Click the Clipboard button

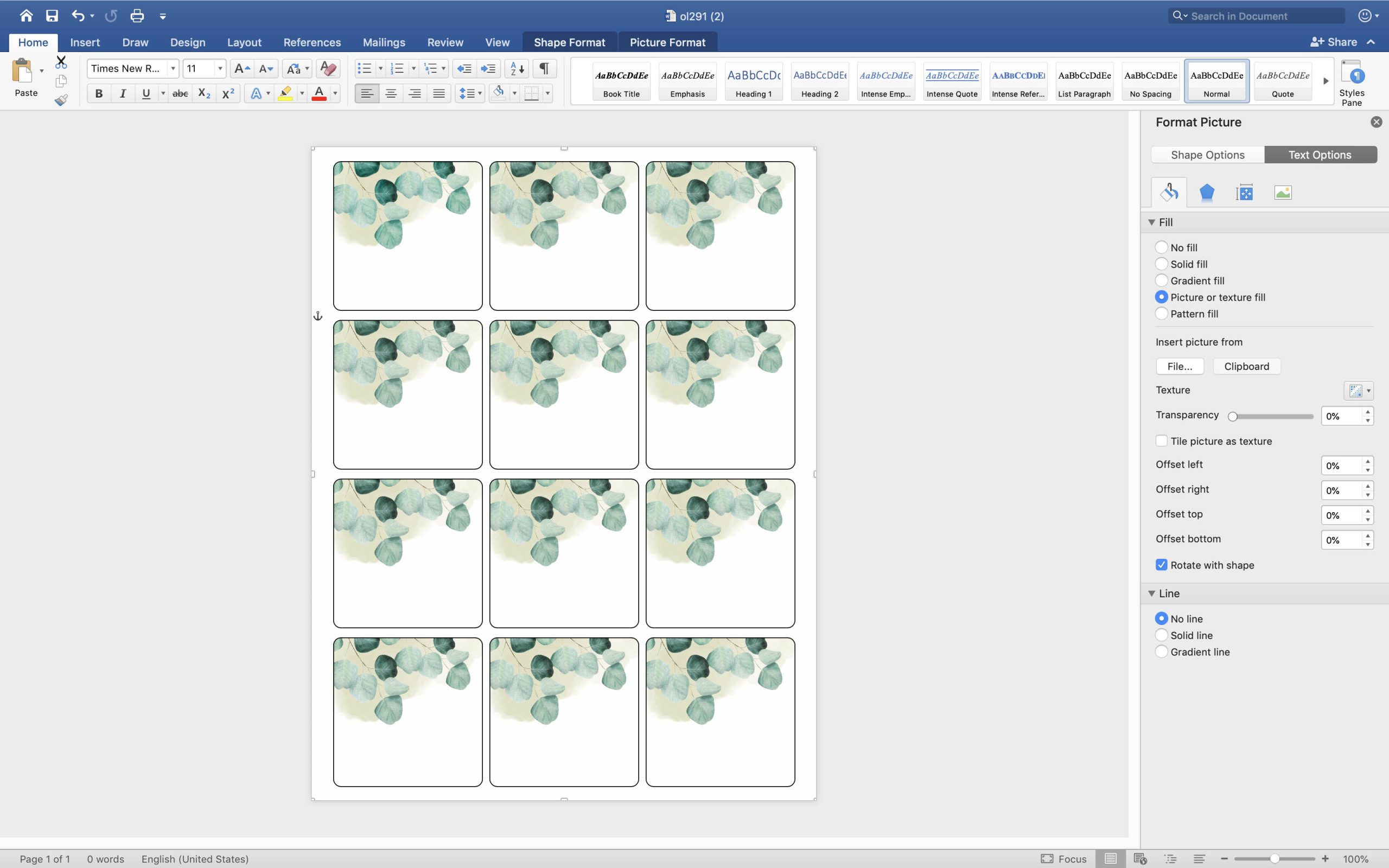pyautogui.click(x=1246, y=366)
